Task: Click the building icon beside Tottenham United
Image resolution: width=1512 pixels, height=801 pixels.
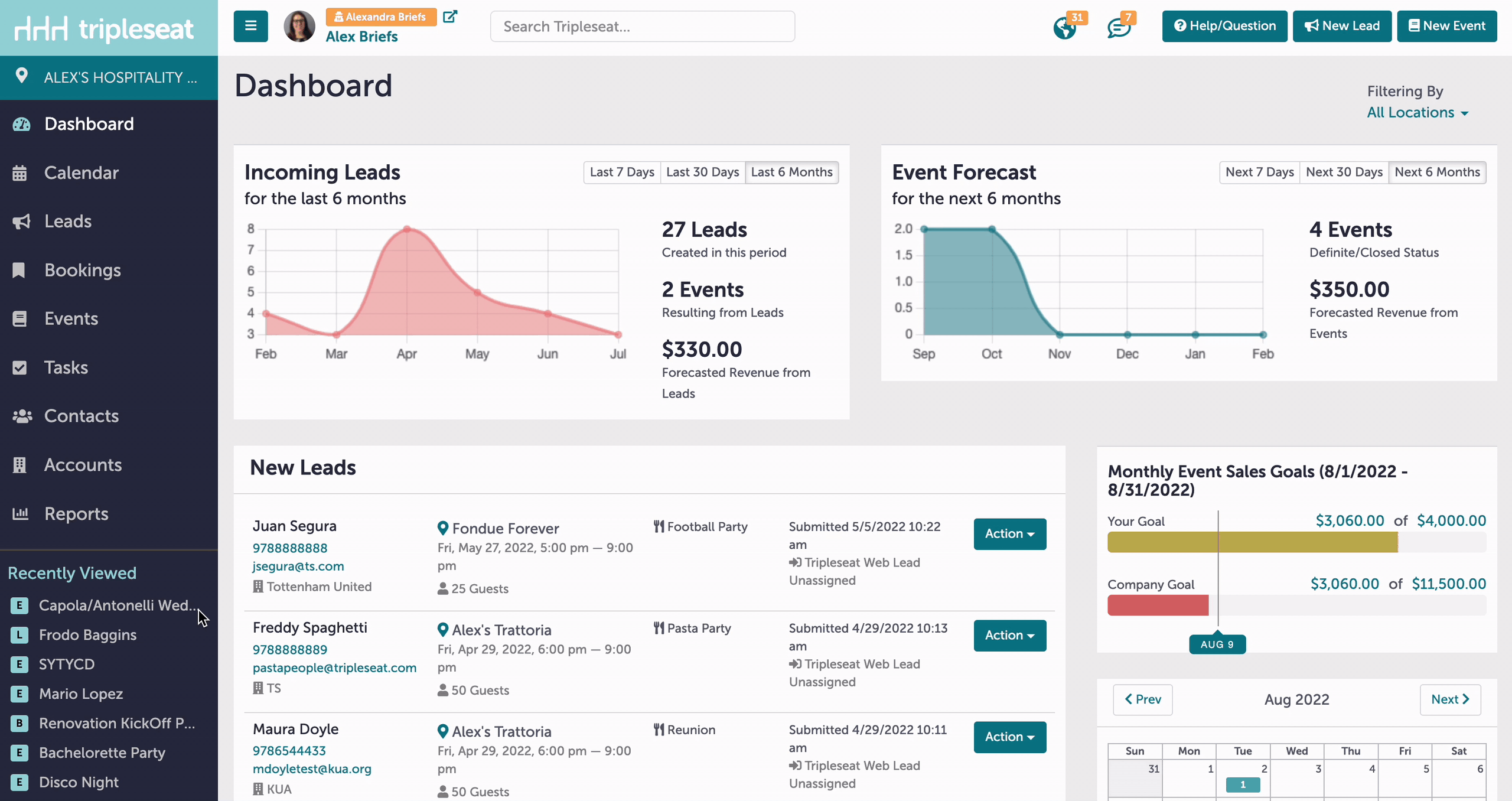Action: click(258, 587)
